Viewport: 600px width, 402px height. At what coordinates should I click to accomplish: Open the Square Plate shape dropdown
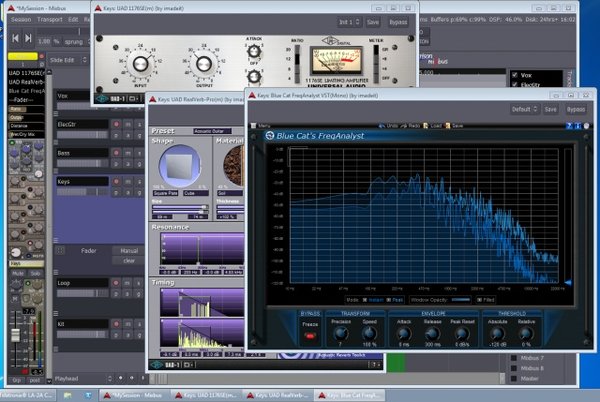tap(165, 193)
